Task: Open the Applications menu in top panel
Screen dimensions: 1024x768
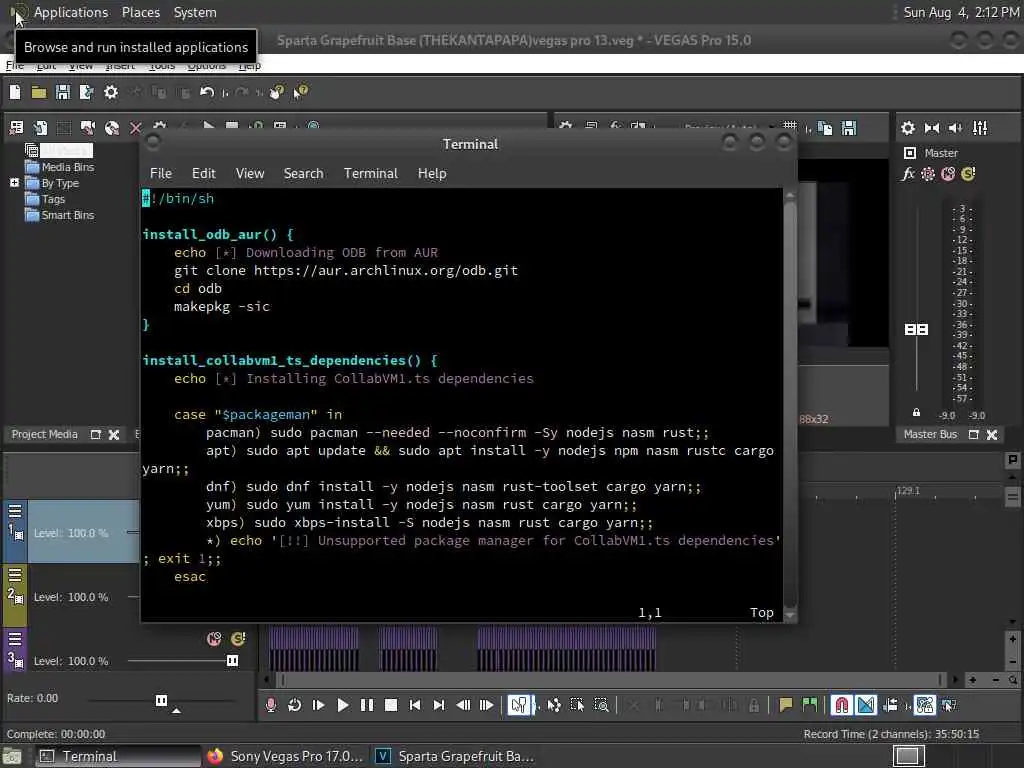Action: tap(71, 12)
